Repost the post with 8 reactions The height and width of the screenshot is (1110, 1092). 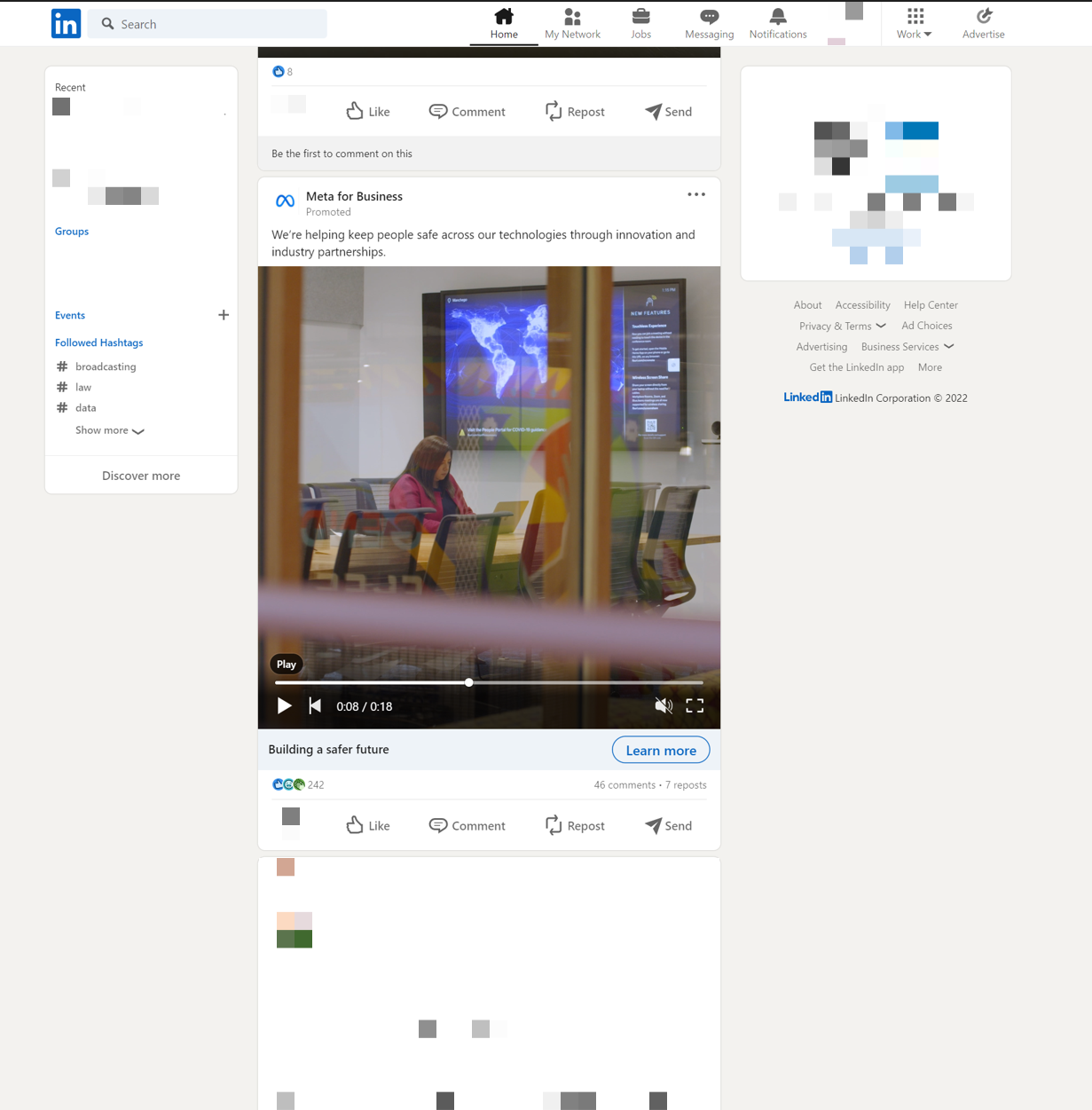[x=575, y=111]
